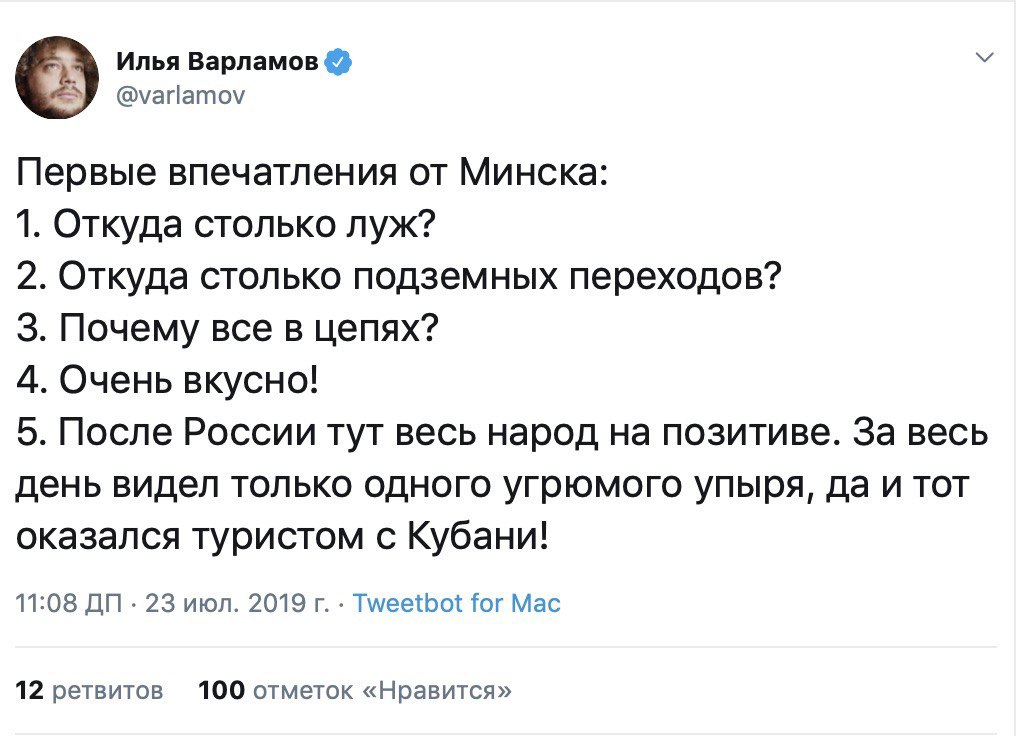Open the tweet options chevron menu
The width and height of the screenshot is (1028, 736).
click(984, 60)
